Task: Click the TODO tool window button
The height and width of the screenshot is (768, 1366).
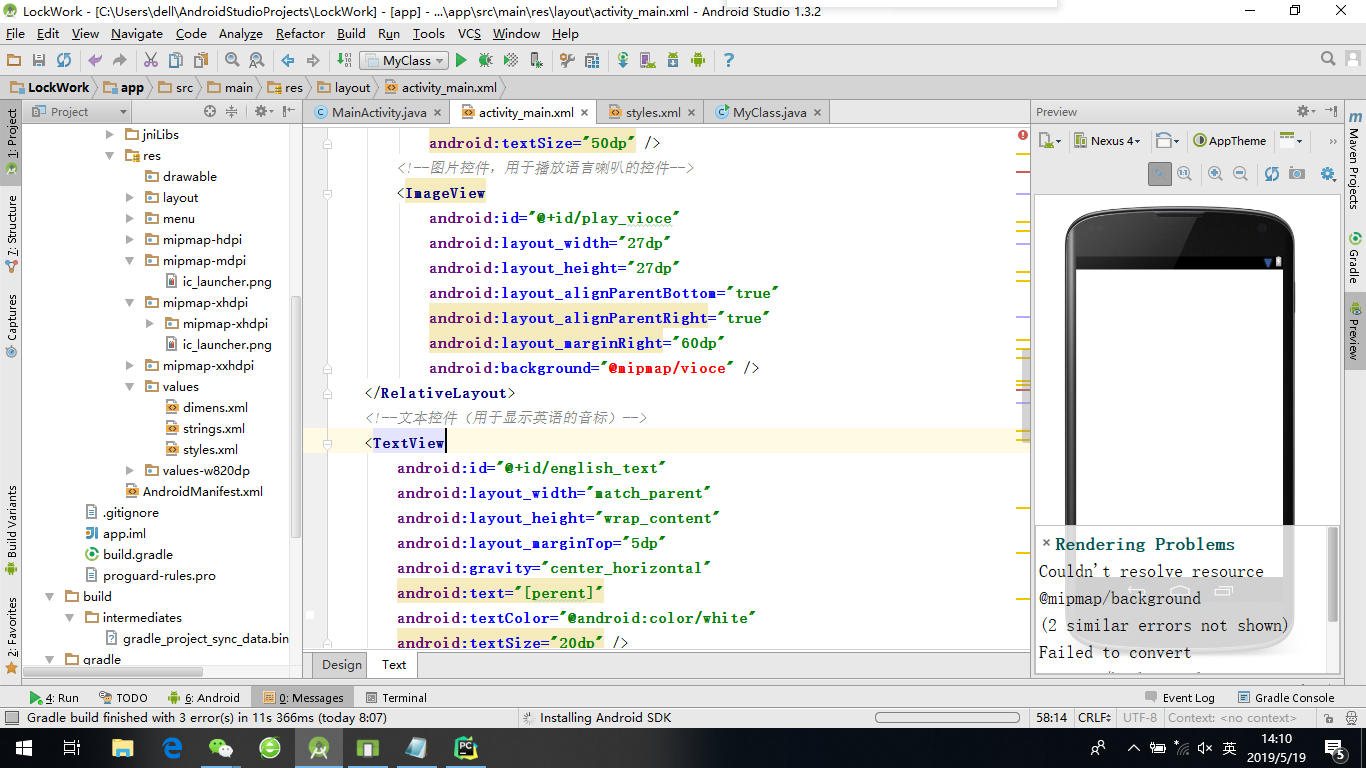Action: 123,698
